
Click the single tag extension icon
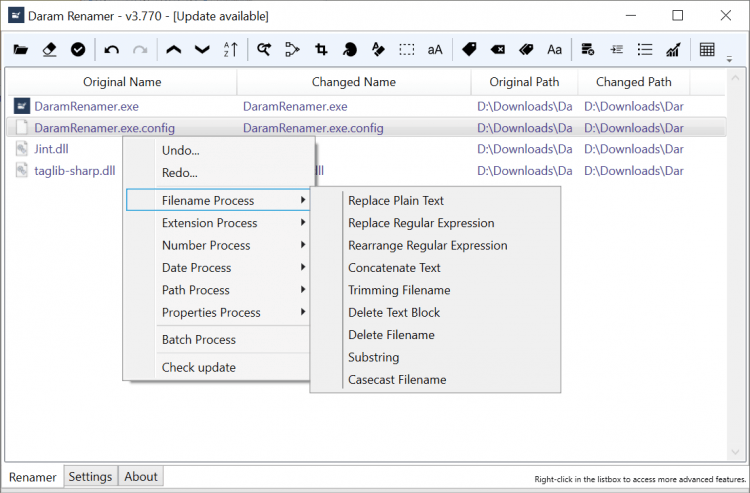pos(469,49)
